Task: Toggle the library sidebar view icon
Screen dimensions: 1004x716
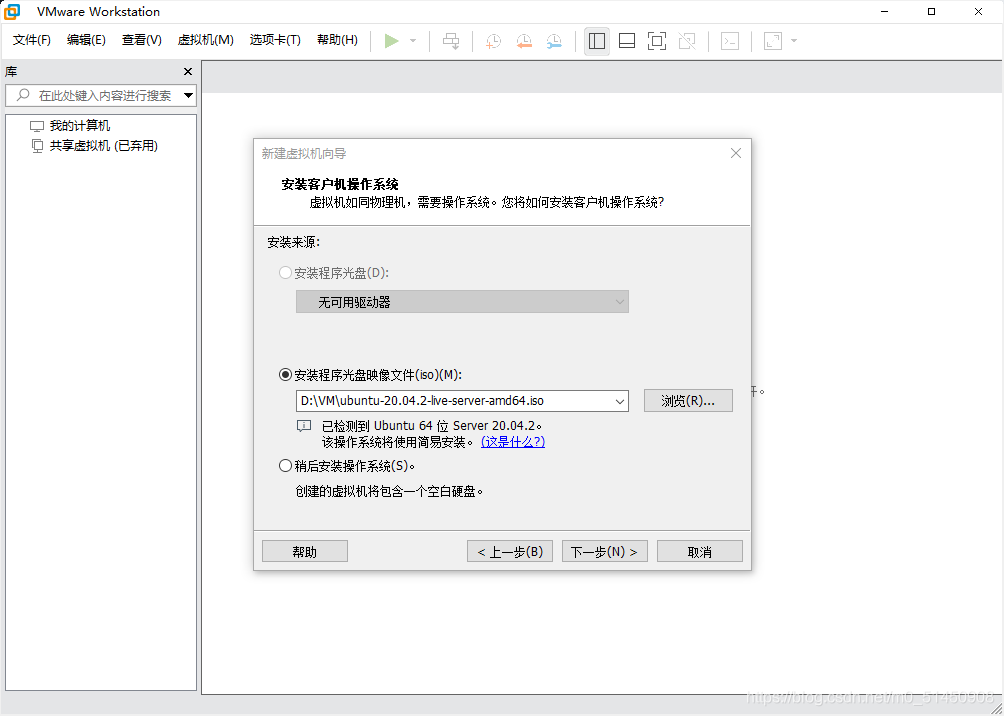Action: 597,41
